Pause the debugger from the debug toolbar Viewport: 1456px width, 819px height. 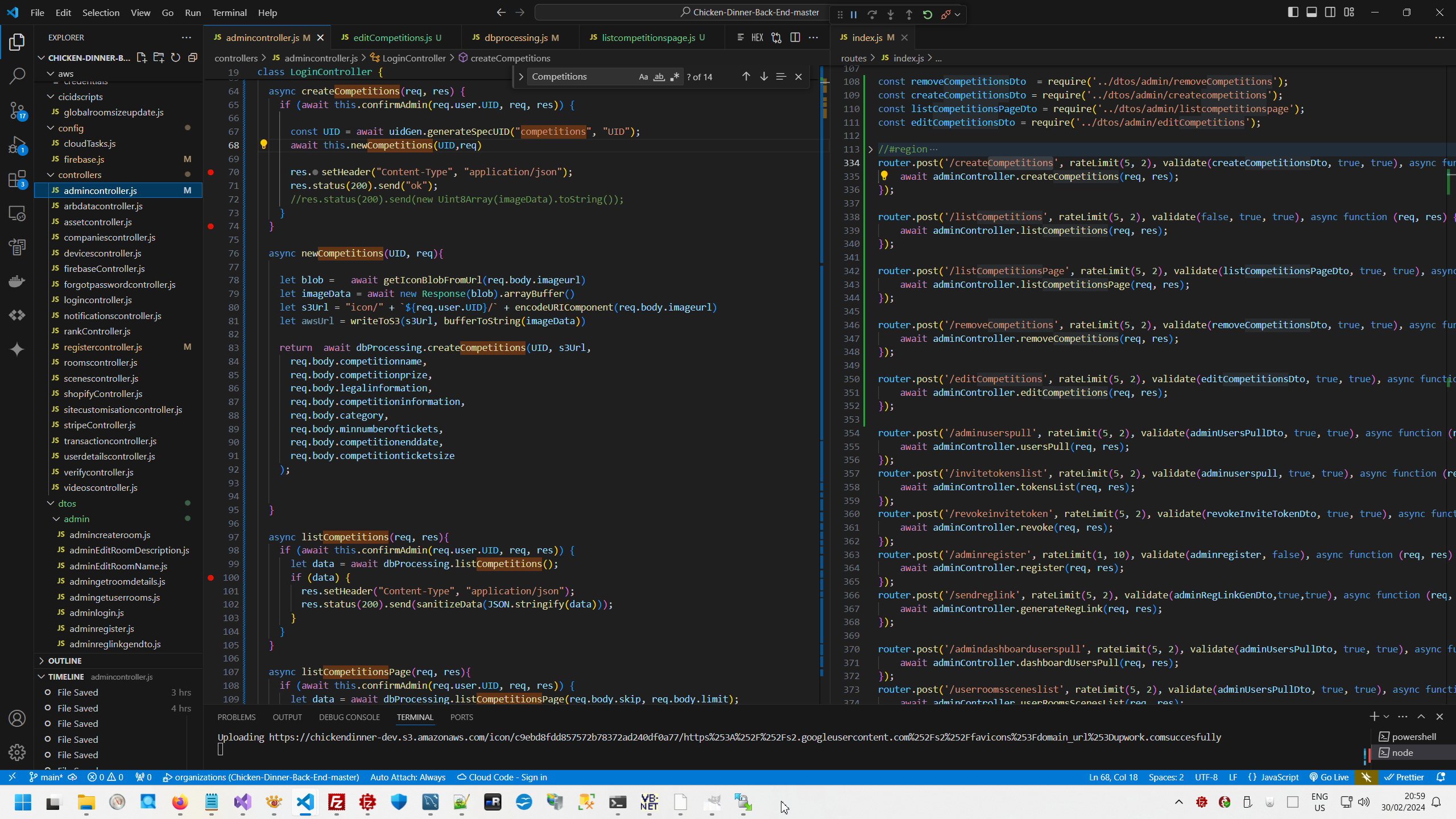pos(854,15)
